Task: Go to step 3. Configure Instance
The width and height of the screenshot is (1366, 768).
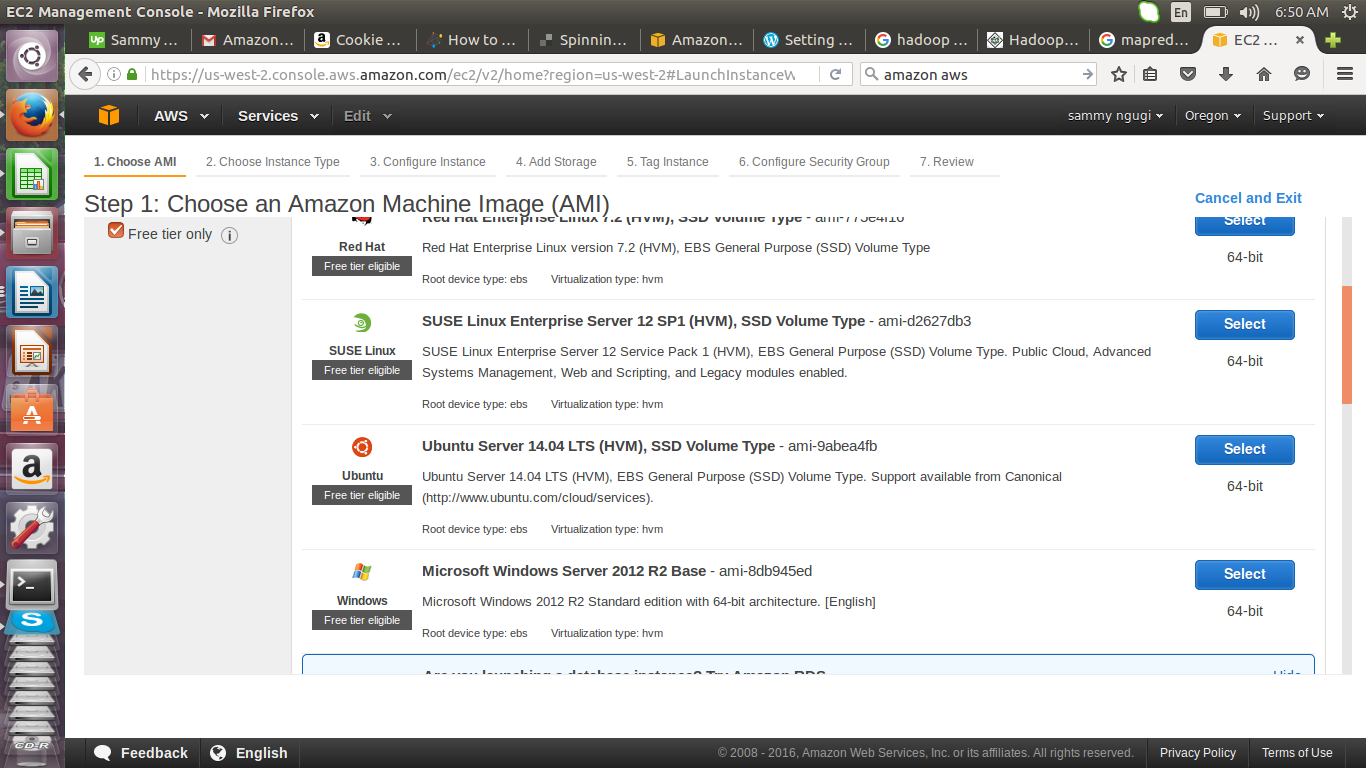Action: tap(428, 162)
